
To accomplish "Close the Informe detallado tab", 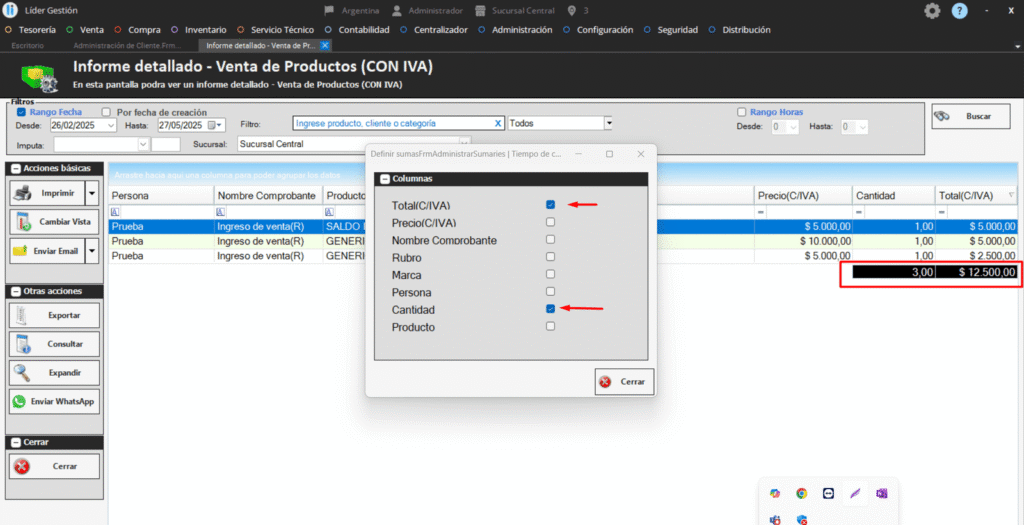I will (325, 45).
